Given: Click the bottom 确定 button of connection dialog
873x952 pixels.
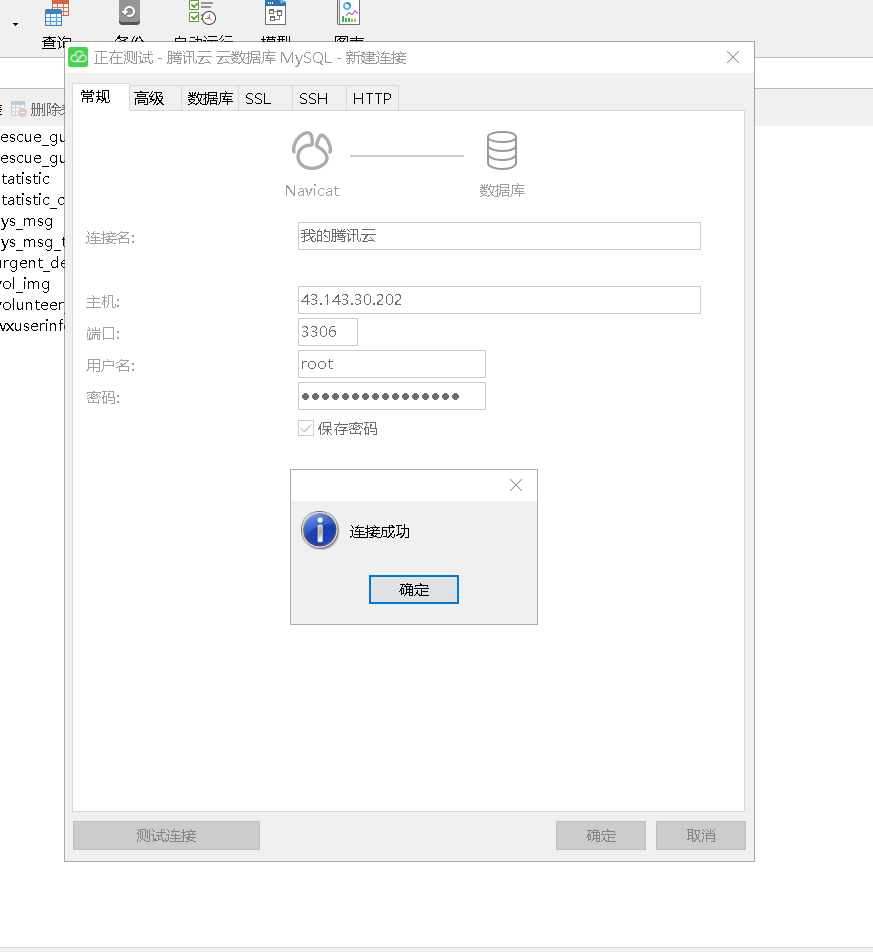Looking at the screenshot, I should 601,835.
